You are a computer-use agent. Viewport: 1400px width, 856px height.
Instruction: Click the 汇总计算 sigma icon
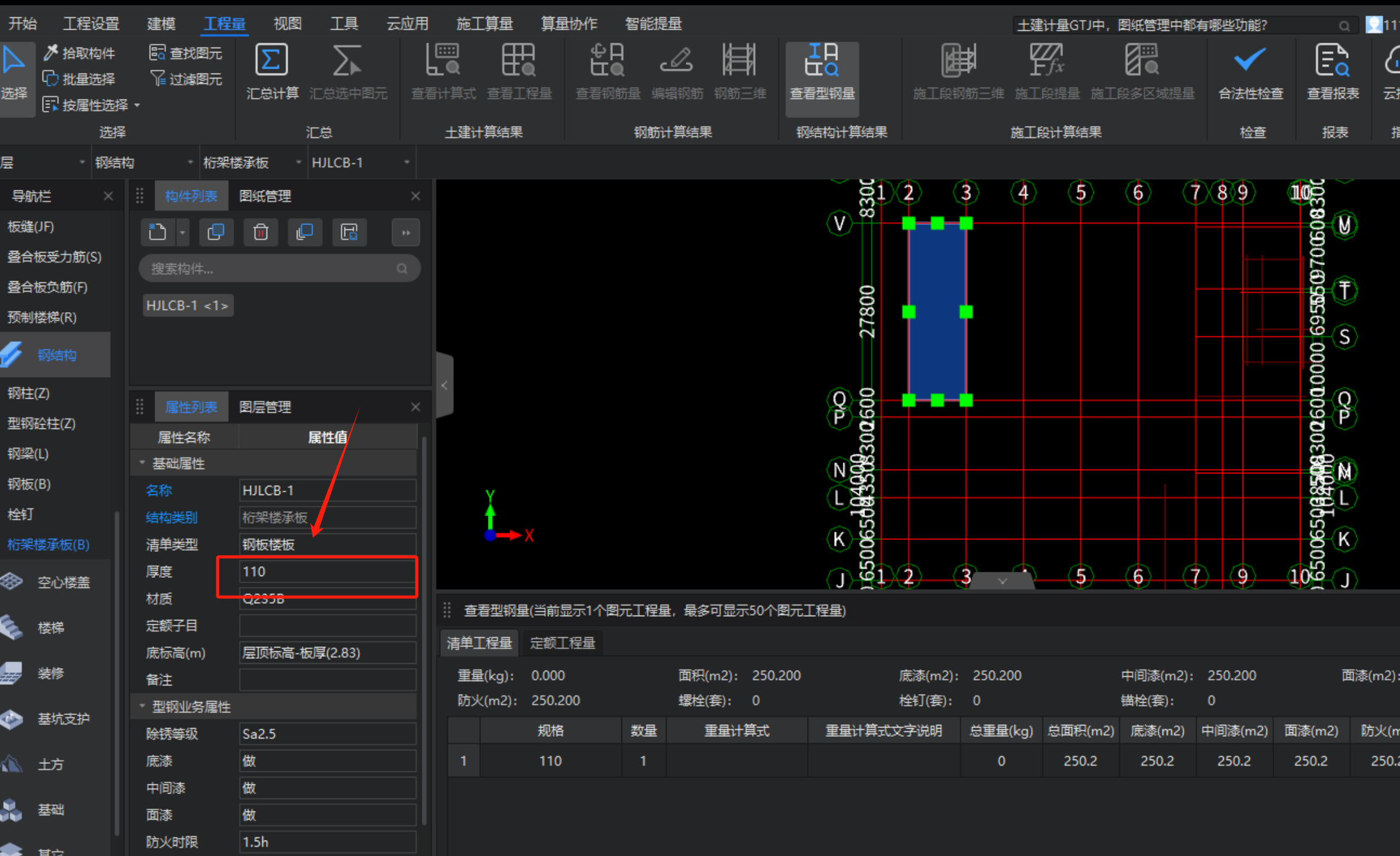click(x=271, y=60)
